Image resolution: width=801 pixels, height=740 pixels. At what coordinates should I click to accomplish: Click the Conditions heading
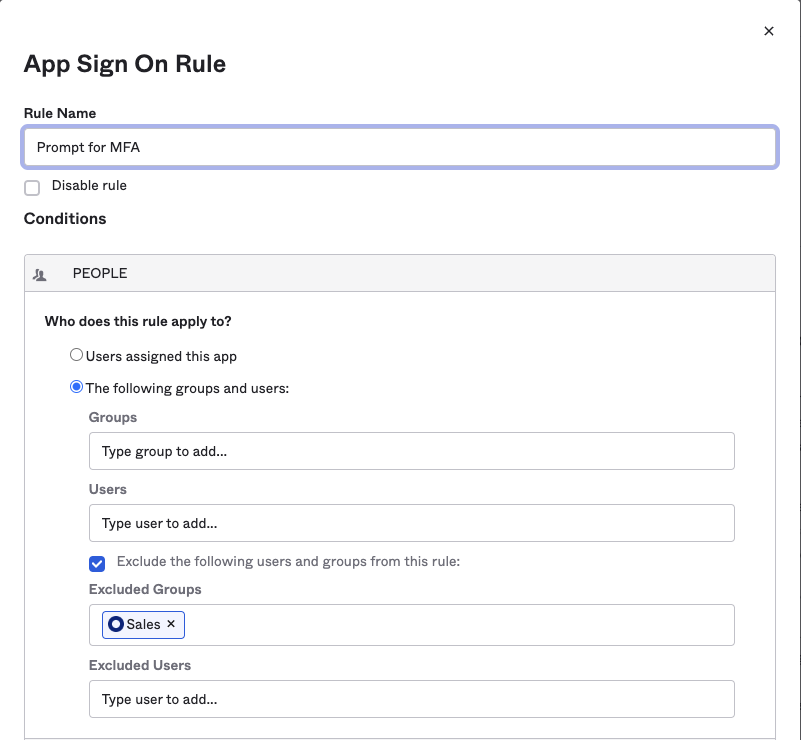(65, 218)
